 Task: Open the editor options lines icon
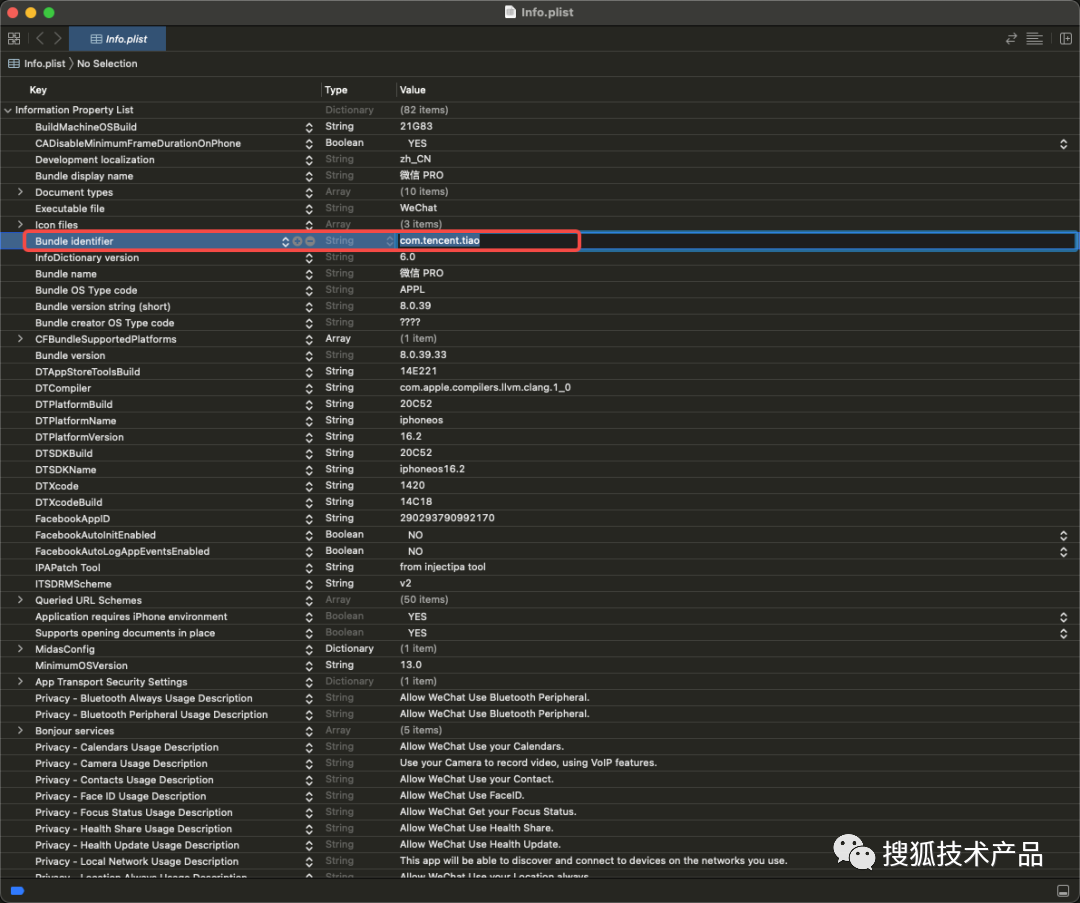[1035, 39]
